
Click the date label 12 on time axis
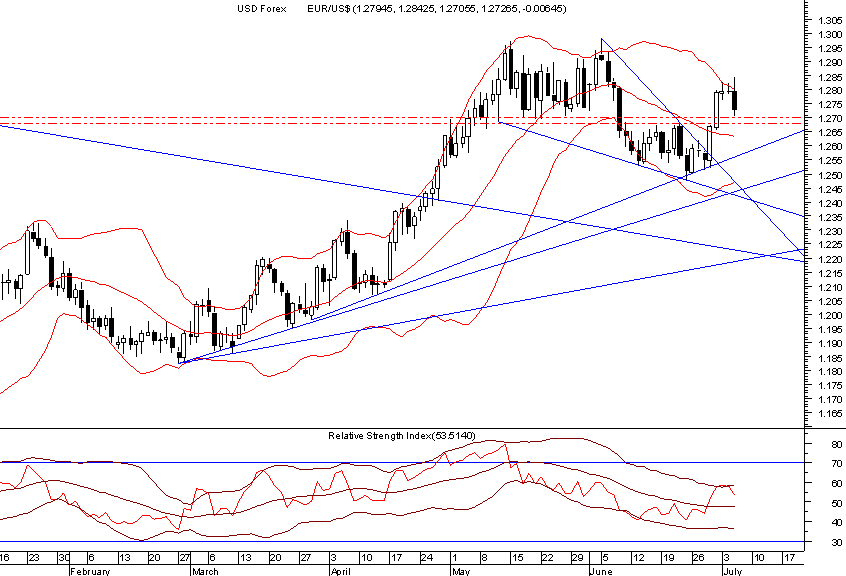(638, 558)
